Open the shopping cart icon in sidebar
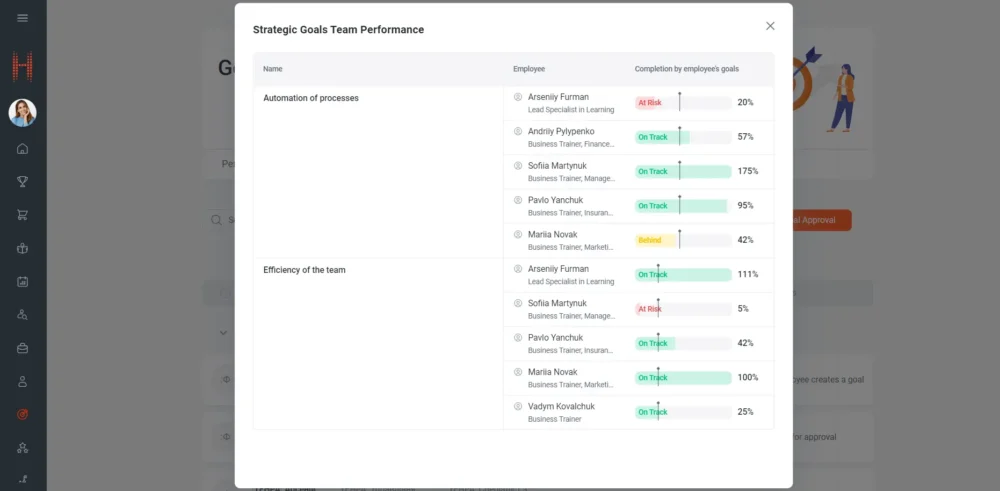Image resolution: width=1000 pixels, height=491 pixels. pyautogui.click(x=22, y=215)
